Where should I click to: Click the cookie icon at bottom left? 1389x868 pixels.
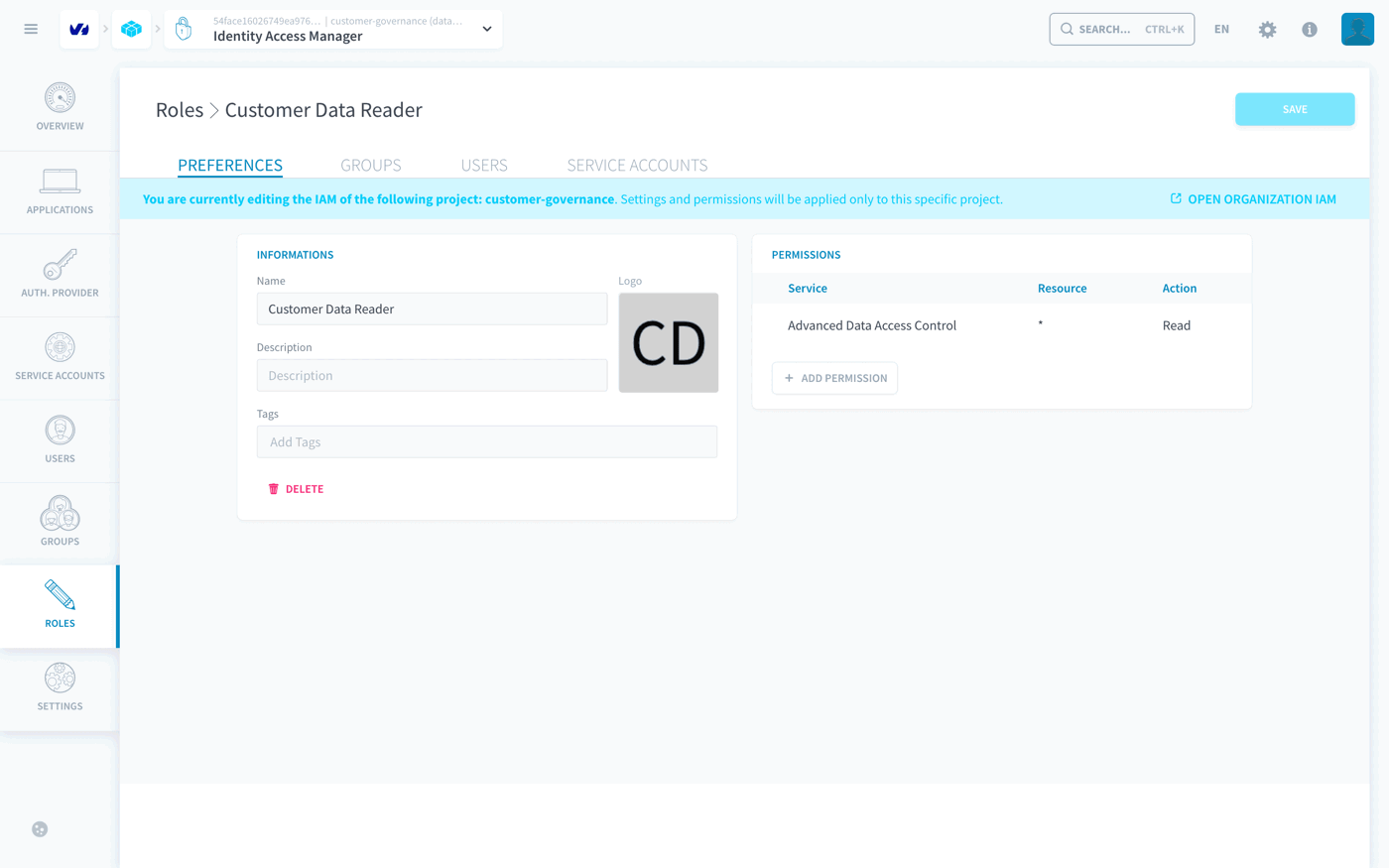(x=40, y=829)
